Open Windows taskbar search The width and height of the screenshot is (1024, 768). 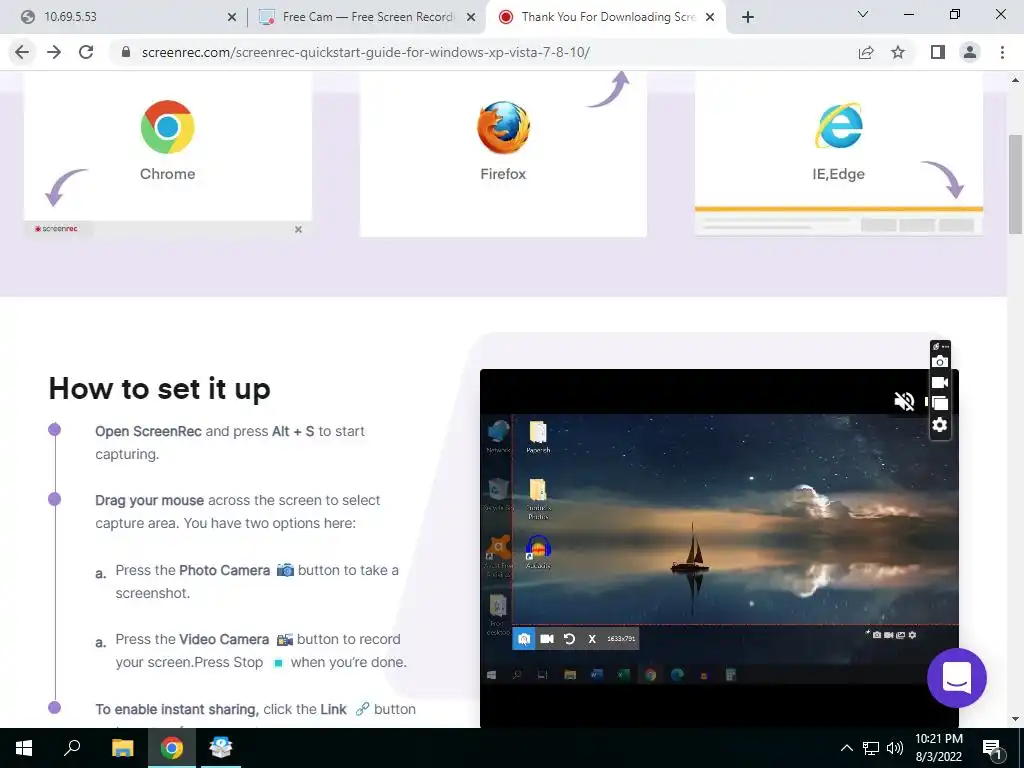(72, 748)
